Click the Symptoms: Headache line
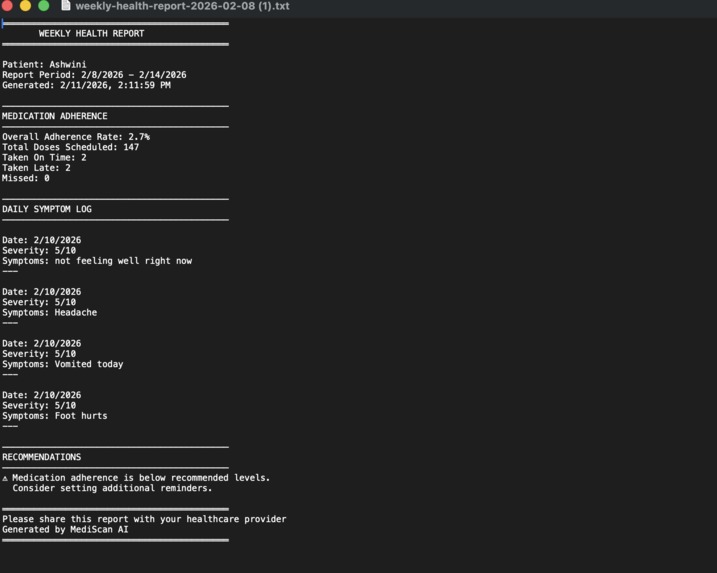 [49, 312]
